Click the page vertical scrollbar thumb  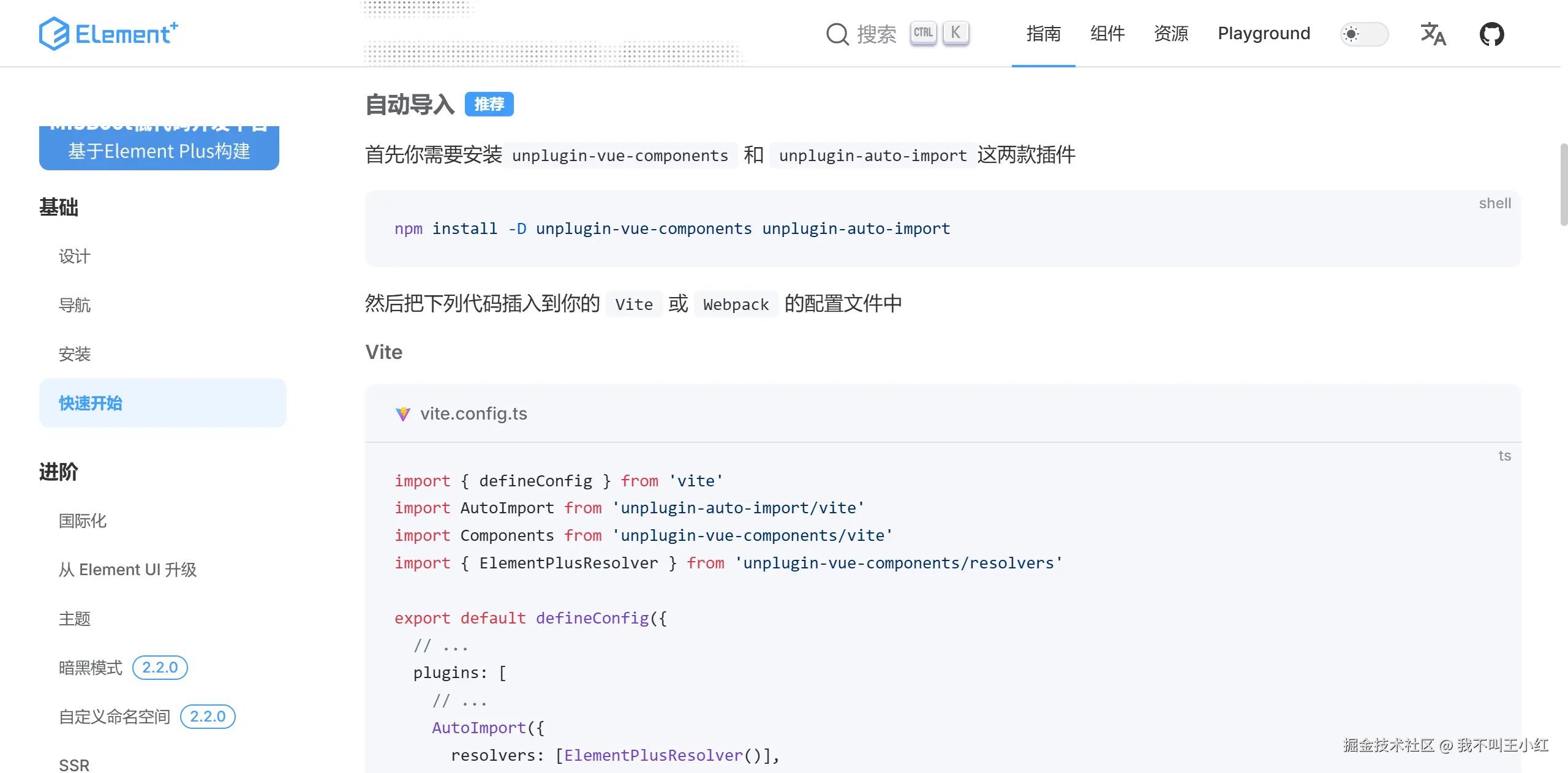point(1563,184)
